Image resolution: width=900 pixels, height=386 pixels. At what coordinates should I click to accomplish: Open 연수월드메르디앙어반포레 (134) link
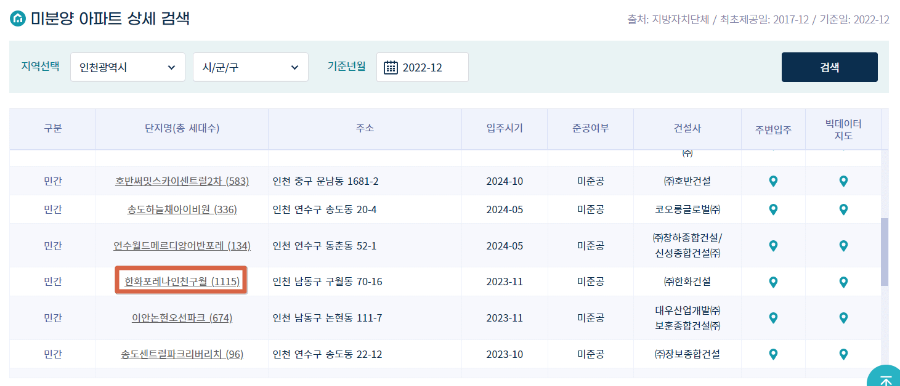click(x=182, y=246)
